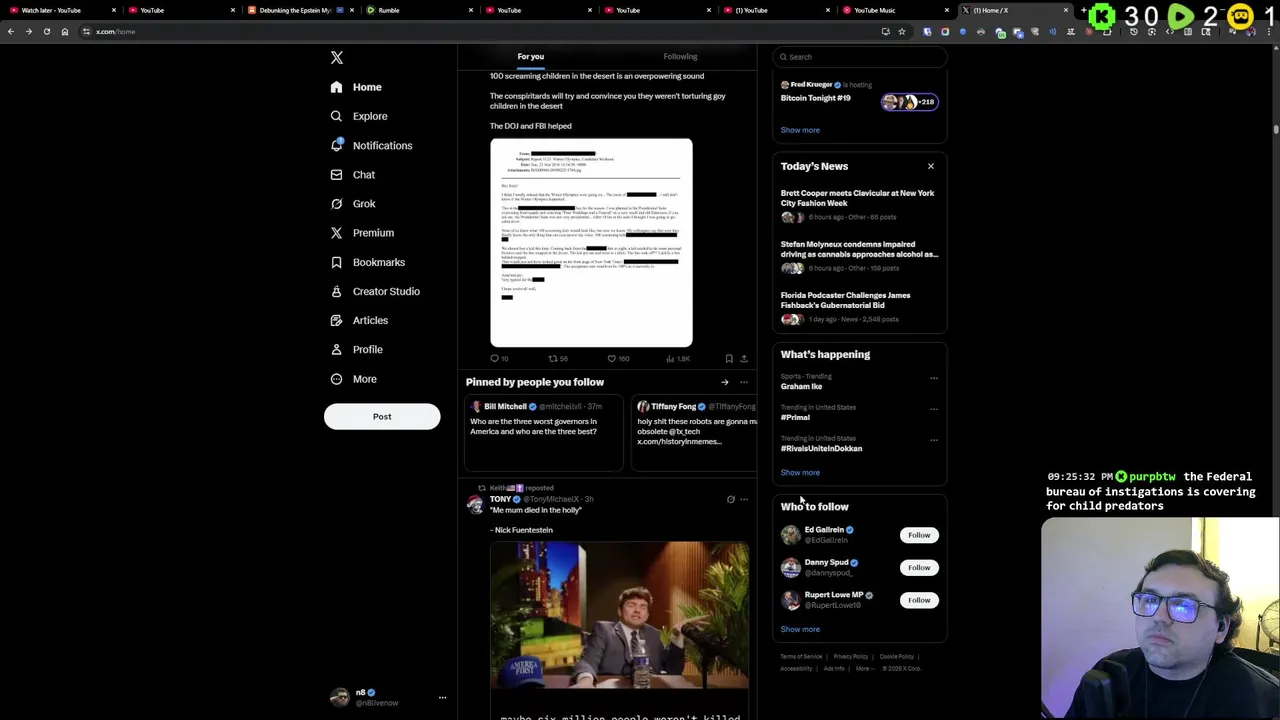Play the TONY post video thumbnail
This screenshot has height=720, width=1280.
tap(619, 615)
